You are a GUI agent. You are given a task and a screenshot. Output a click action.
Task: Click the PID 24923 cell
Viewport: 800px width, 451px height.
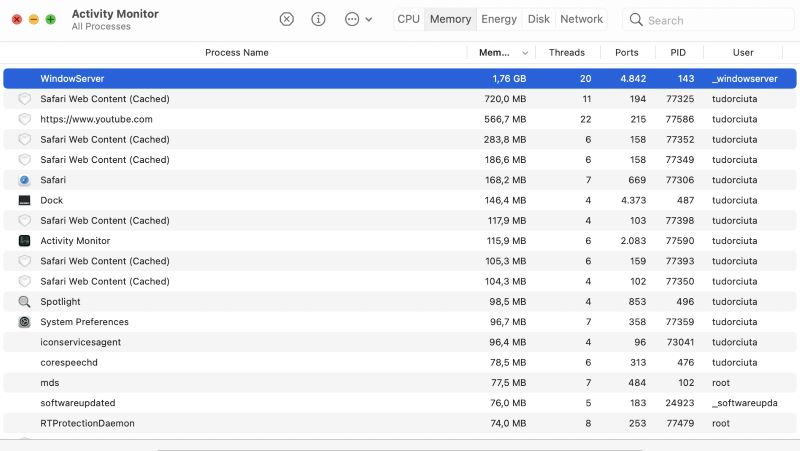680,403
